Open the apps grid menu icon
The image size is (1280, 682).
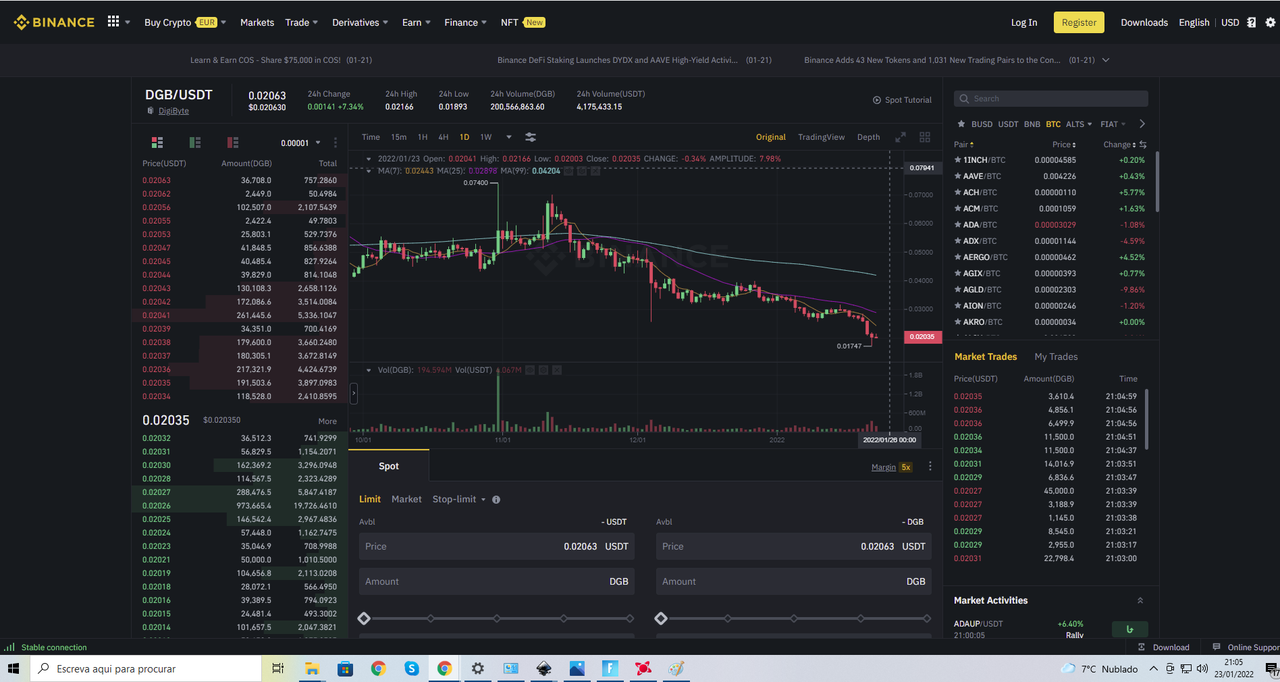click(x=113, y=22)
